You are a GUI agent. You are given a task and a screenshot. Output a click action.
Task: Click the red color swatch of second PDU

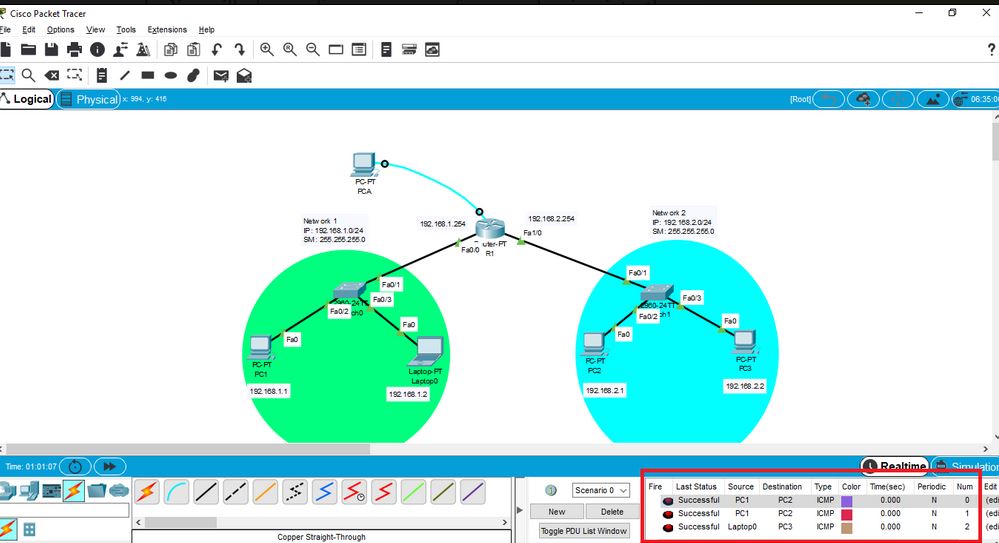click(847, 514)
